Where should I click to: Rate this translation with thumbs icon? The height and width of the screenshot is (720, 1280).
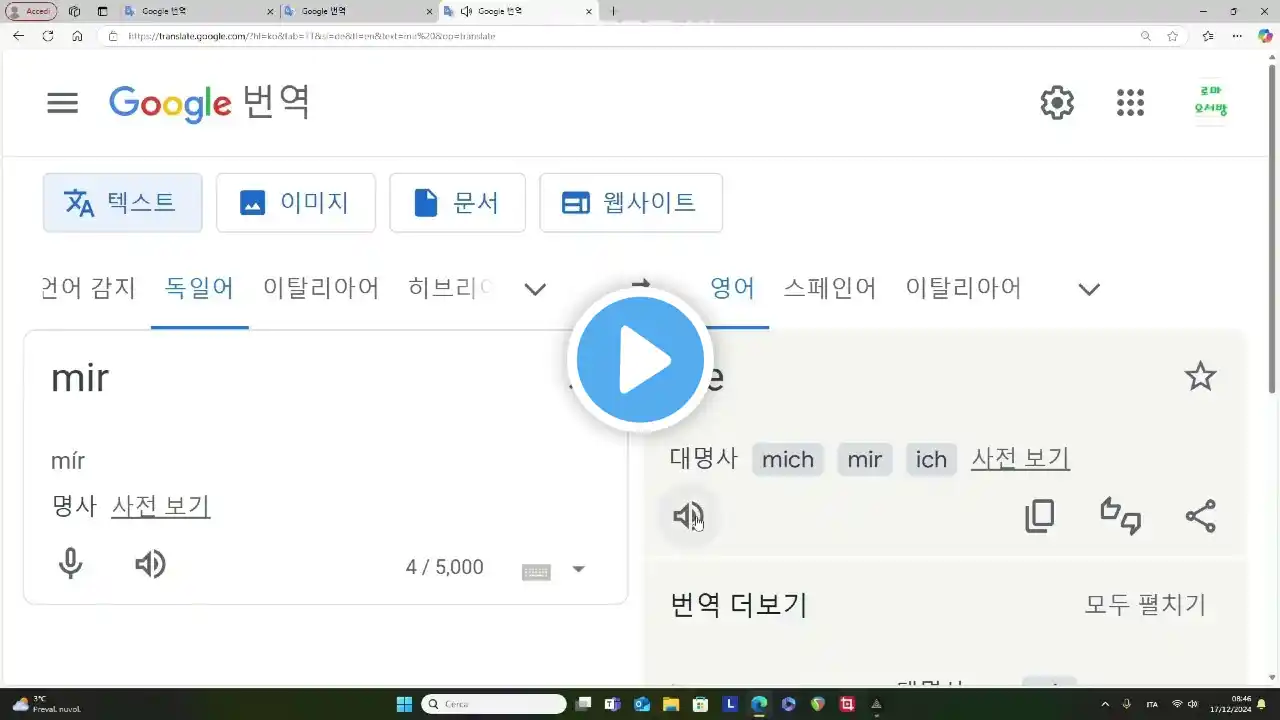1120,516
